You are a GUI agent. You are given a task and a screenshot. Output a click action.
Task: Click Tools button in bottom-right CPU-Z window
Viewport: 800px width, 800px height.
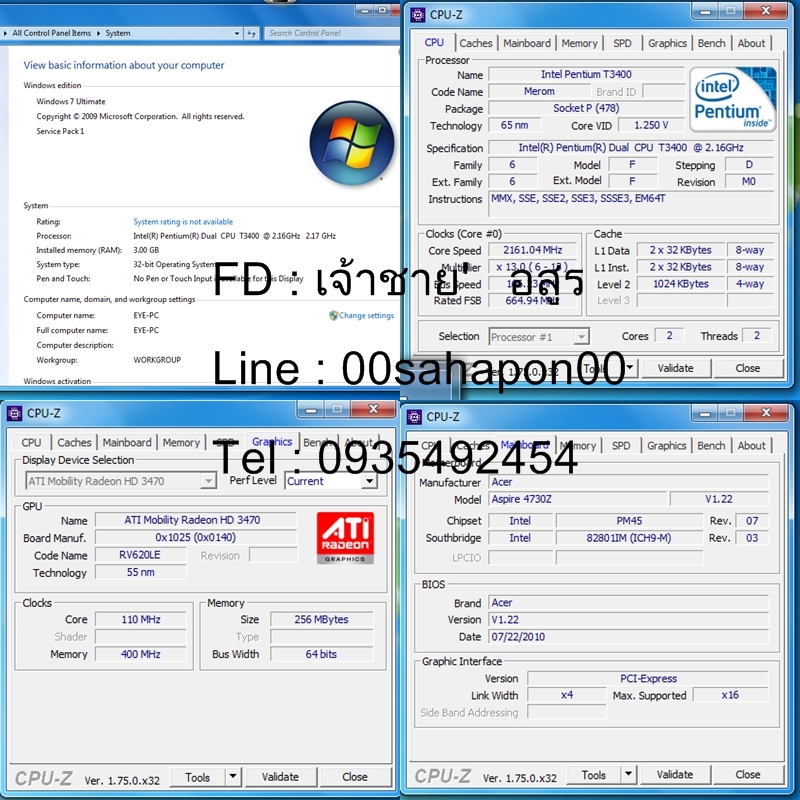[593, 775]
